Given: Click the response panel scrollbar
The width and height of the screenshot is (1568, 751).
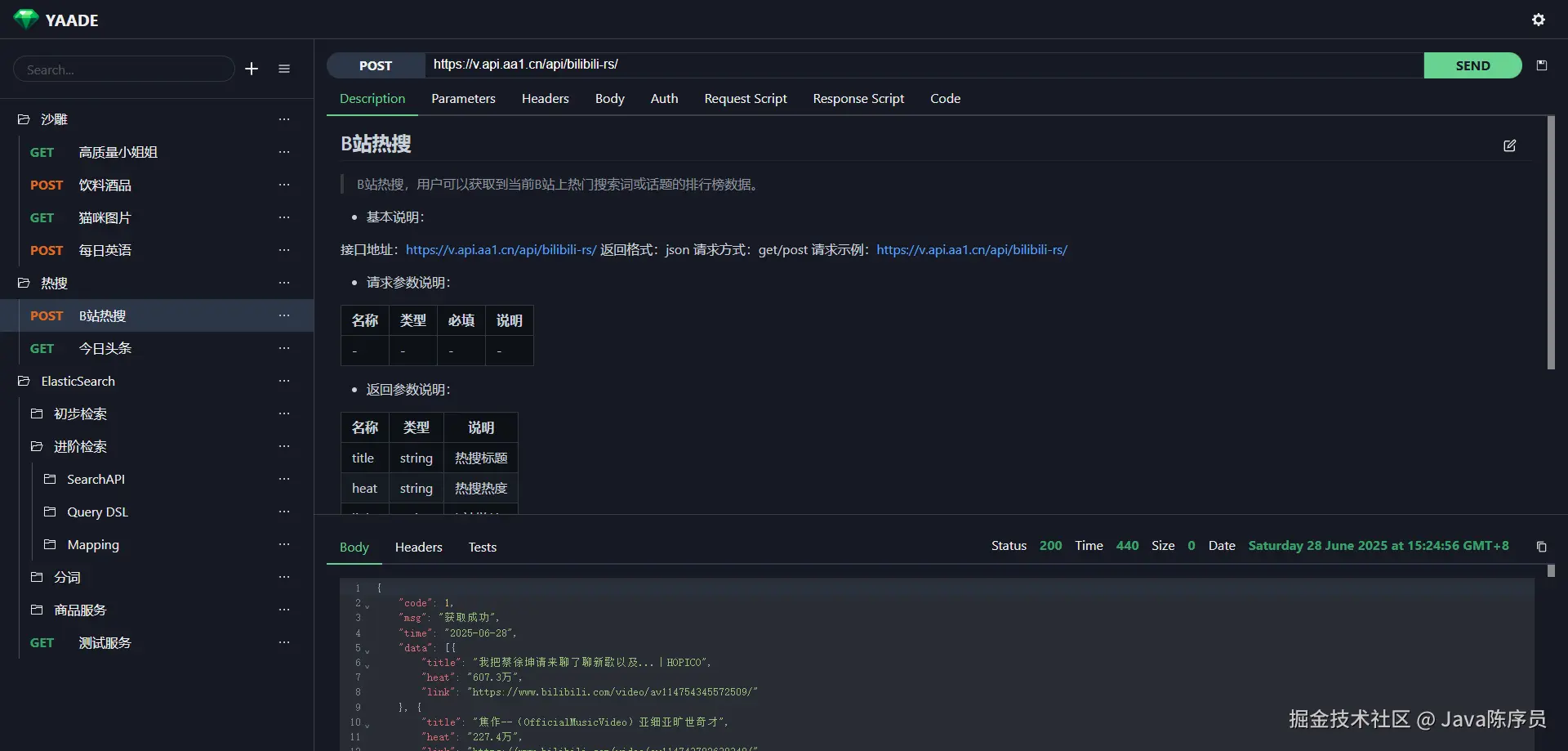Looking at the screenshot, I should coord(1551,571).
